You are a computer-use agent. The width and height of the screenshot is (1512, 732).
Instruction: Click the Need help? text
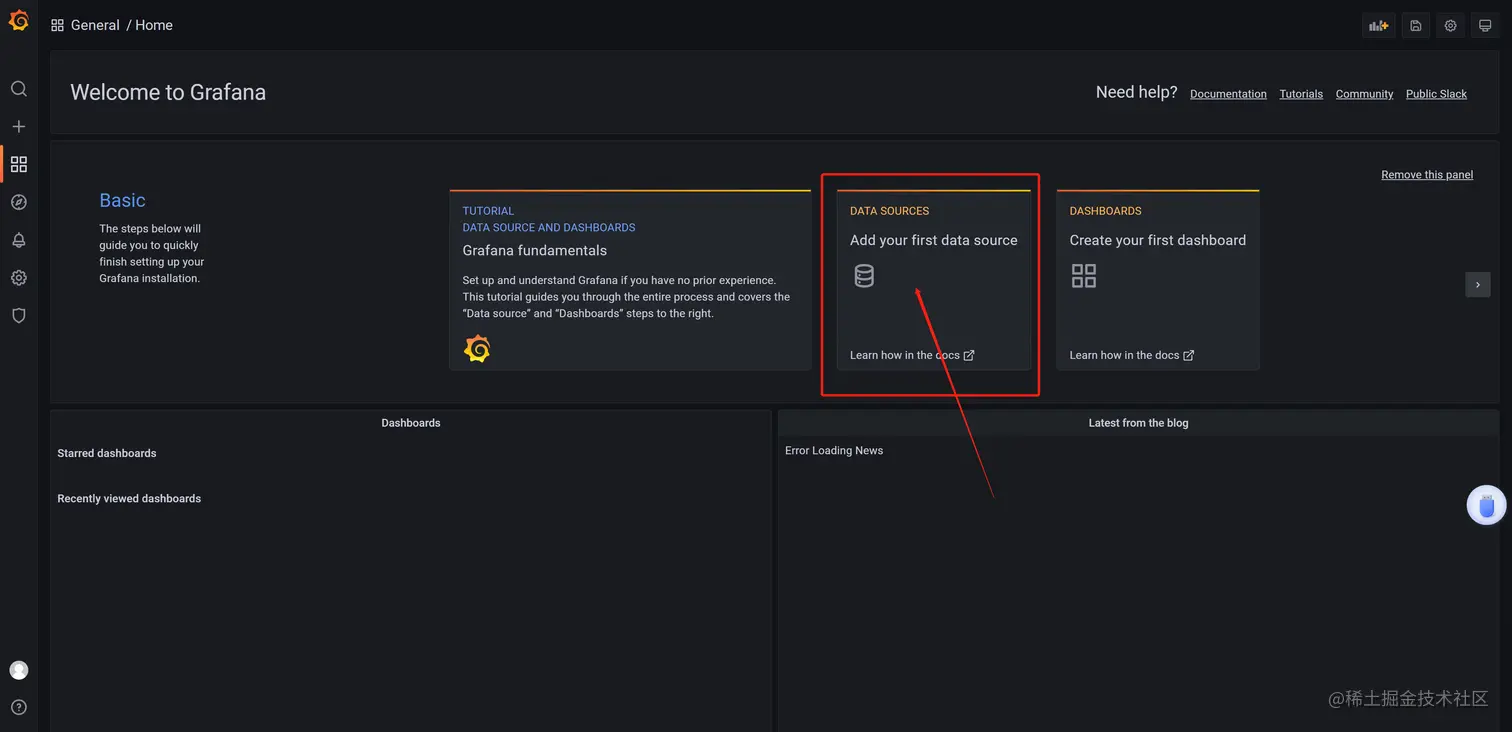point(1137,92)
